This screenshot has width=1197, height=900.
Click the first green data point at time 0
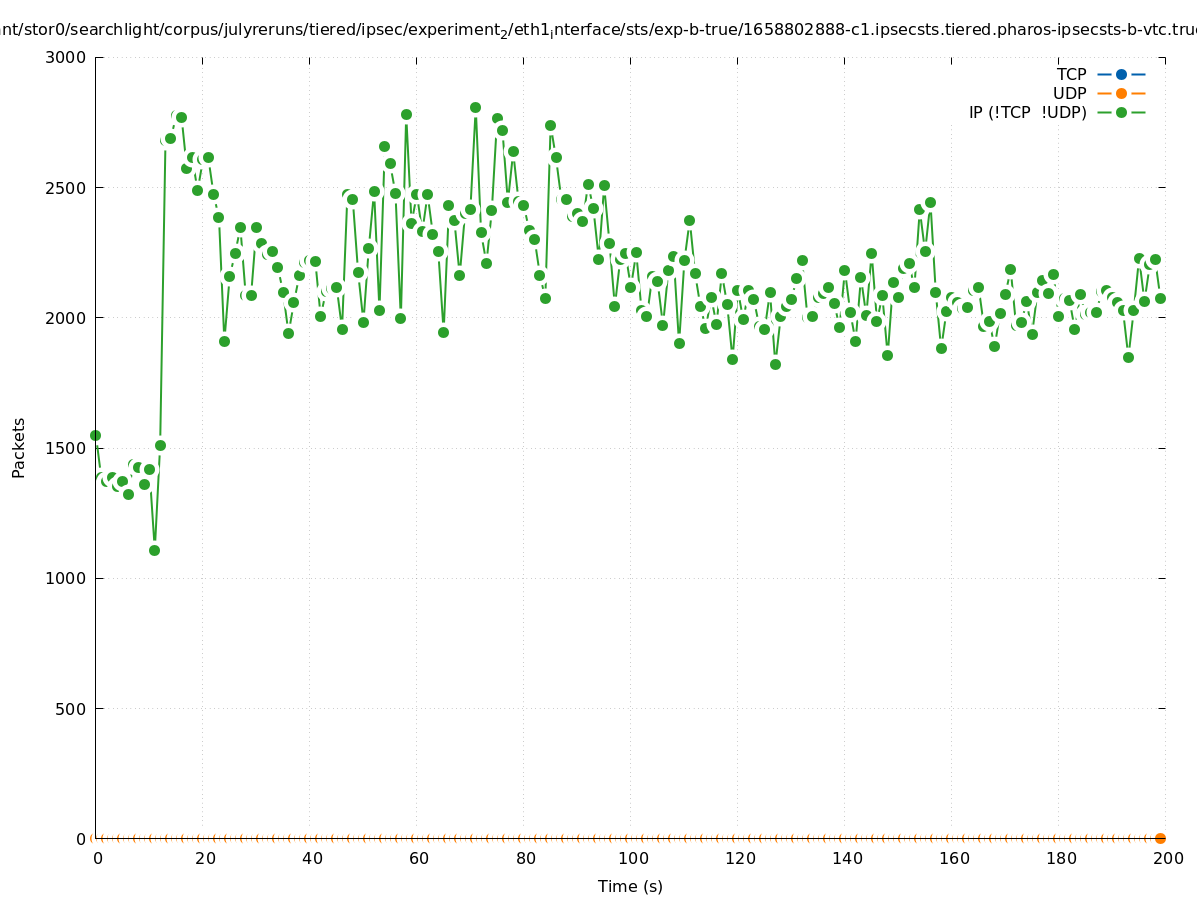pos(95,435)
